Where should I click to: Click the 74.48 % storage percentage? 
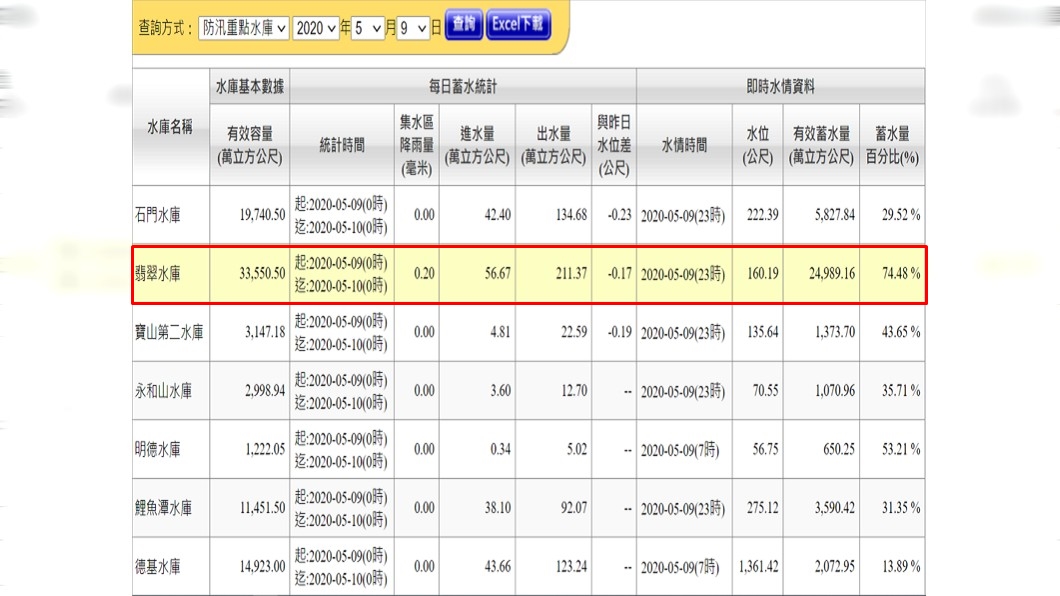point(901,274)
